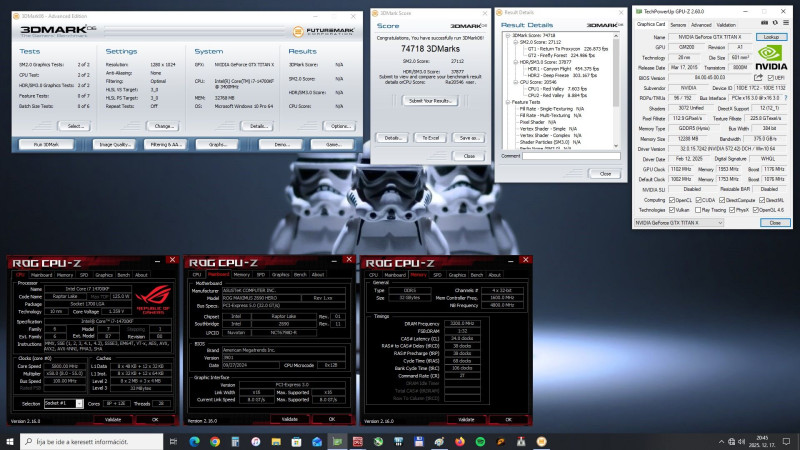This screenshot has height=450, width=800.
Task: Toggle the Vulkan checkbox
Action: point(672,210)
